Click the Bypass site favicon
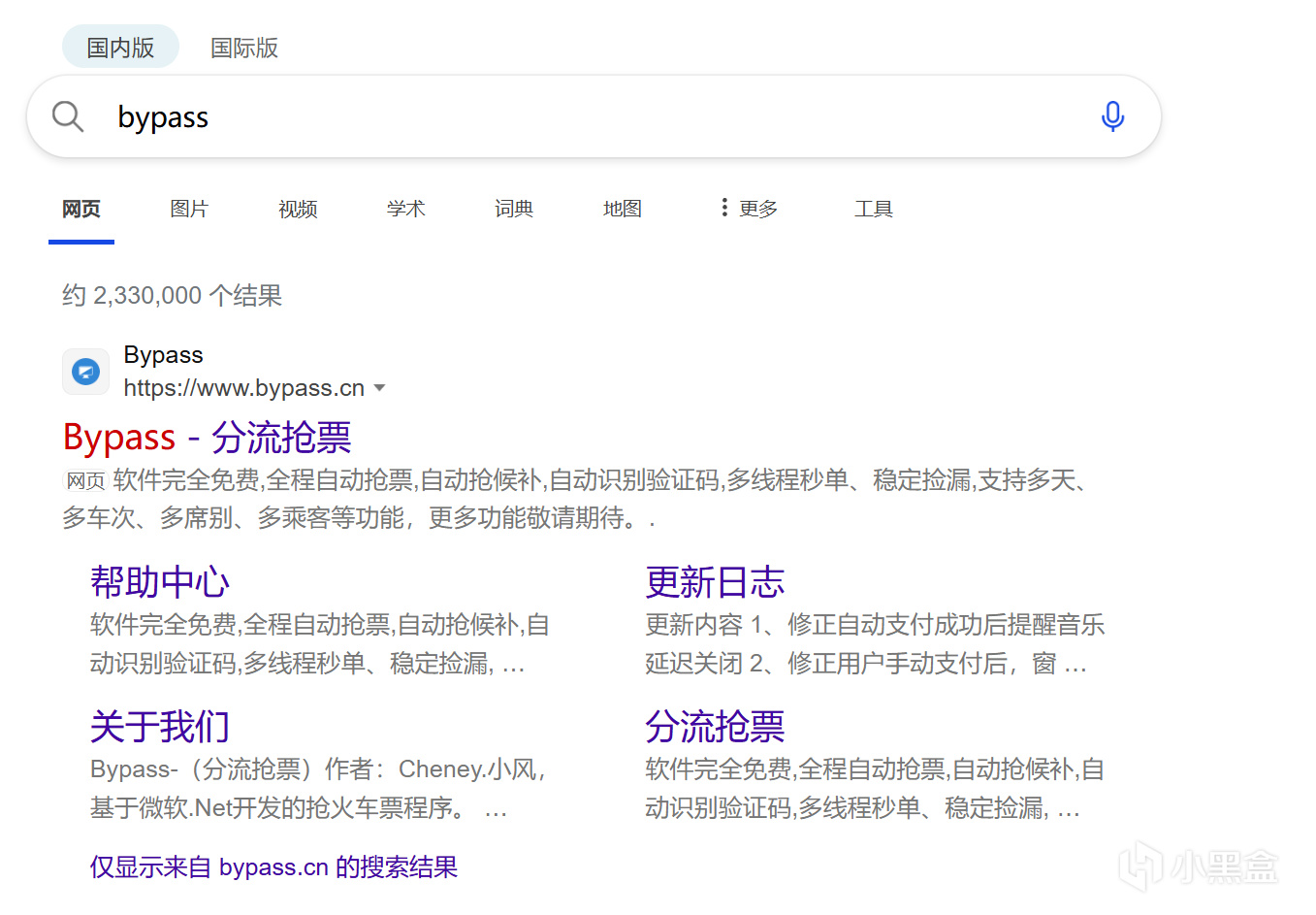Viewport: 1316px width, 915px height. tap(86, 372)
